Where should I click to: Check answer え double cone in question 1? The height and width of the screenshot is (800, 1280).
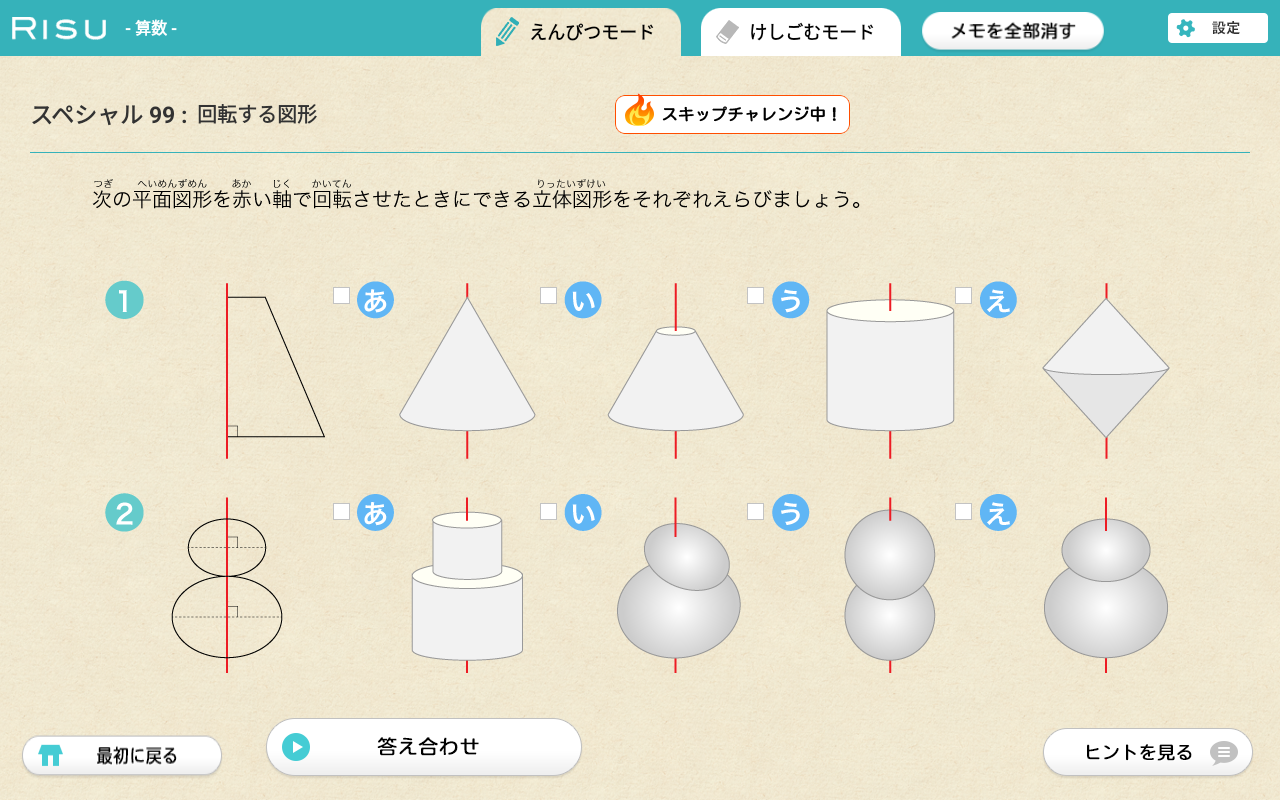click(x=963, y=295)
